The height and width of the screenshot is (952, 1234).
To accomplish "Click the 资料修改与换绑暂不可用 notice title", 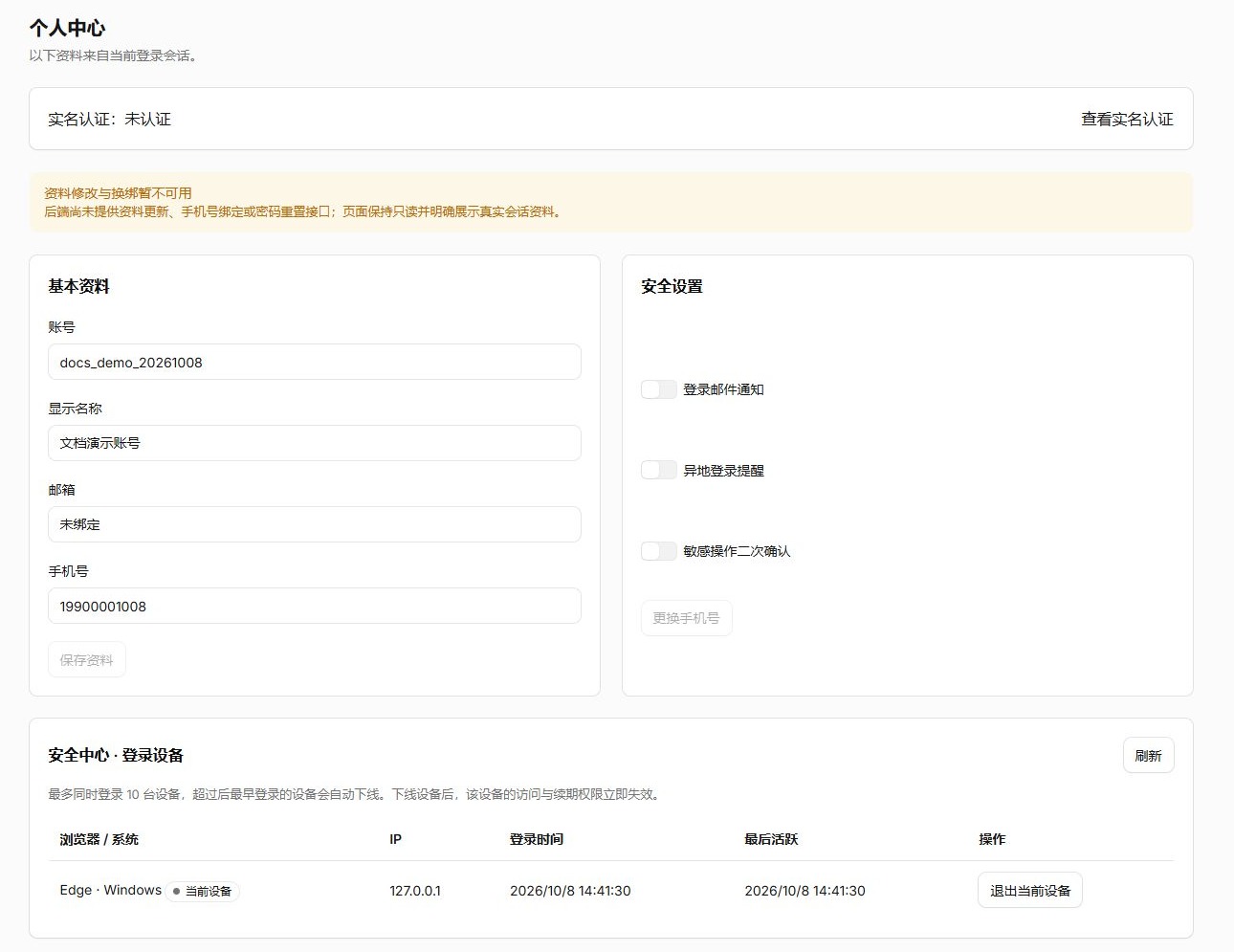I will (118, 193).
